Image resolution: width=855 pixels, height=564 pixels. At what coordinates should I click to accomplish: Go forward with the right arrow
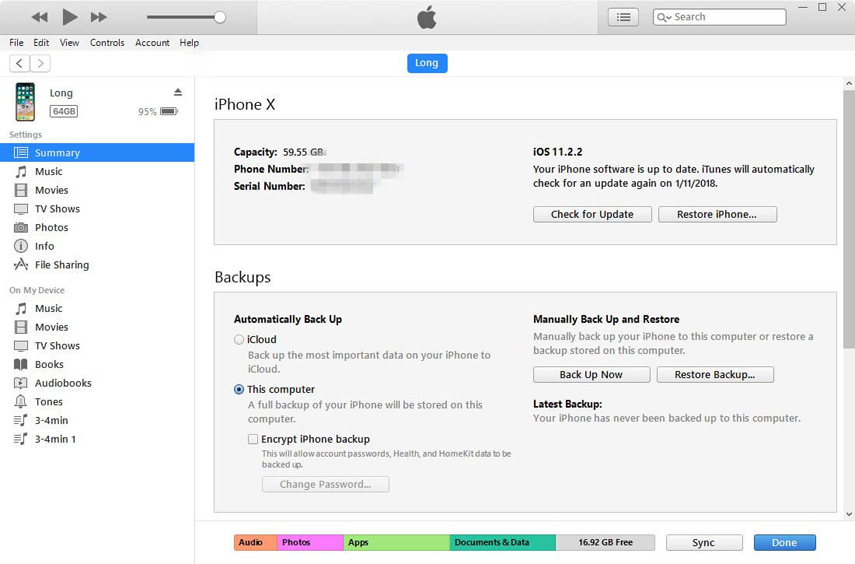tap(40, 63)
